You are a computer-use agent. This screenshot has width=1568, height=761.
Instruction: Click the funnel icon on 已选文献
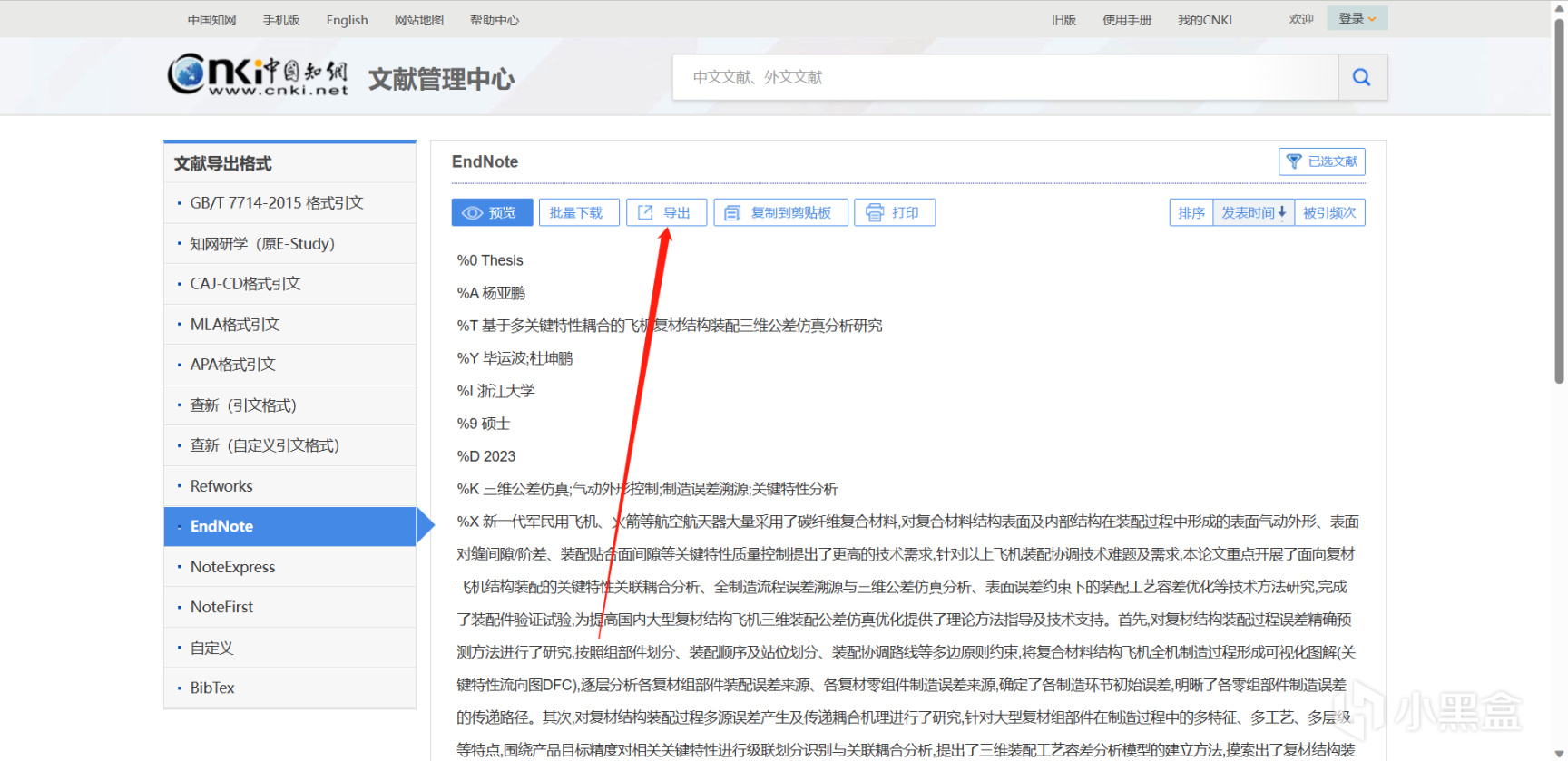tap(1294, 161)
